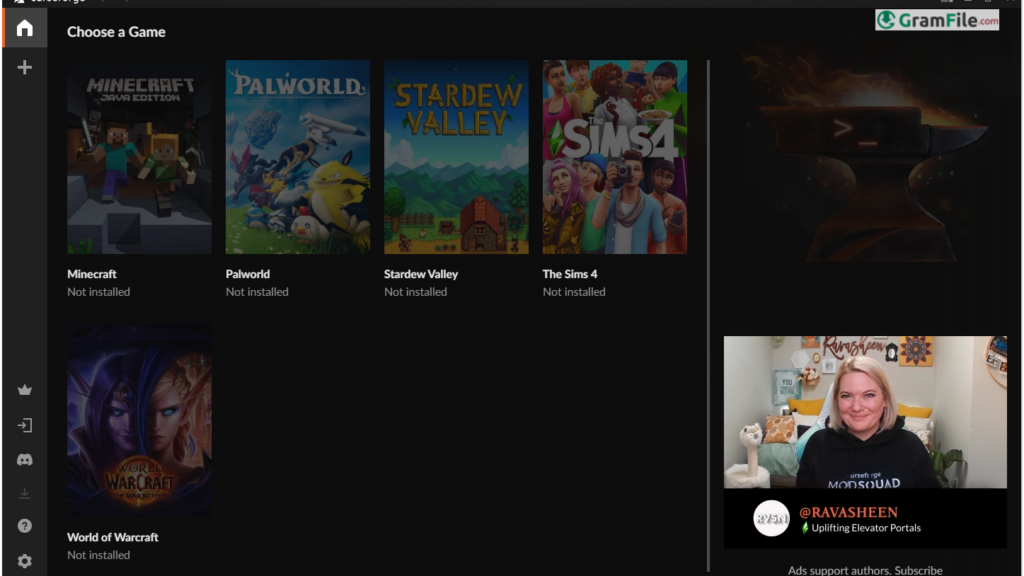This screenshot has width=1024, height=576.
Task: Click the Subscribe link below the ad
Action: pos(918,571)
